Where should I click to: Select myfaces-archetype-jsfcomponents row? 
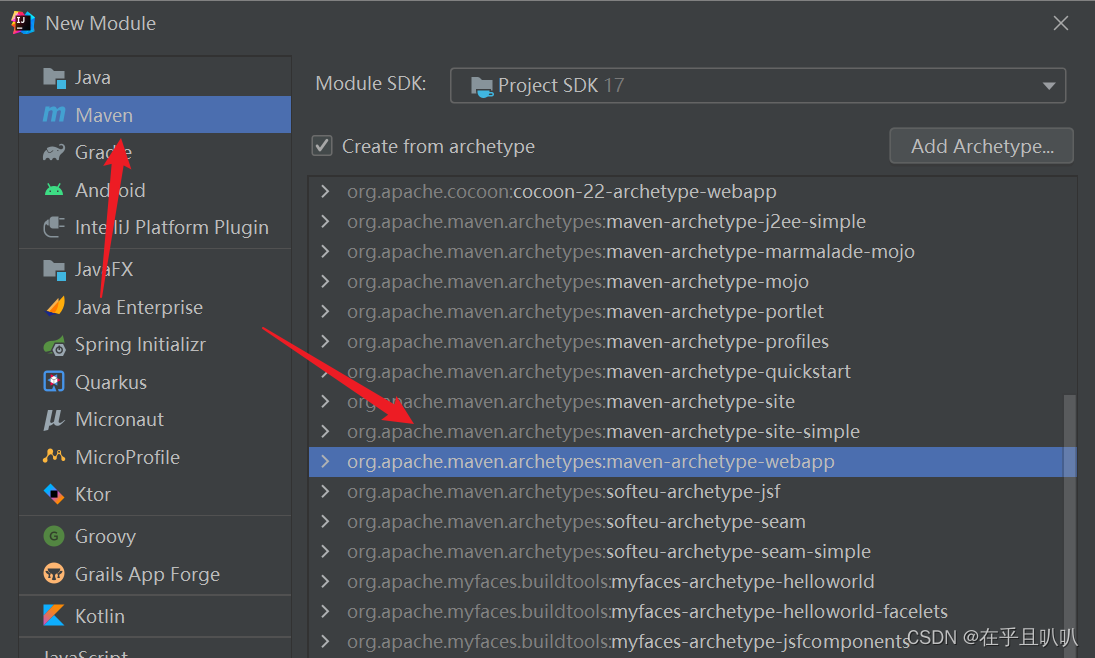pyautogui.click(x=687, y=642)
